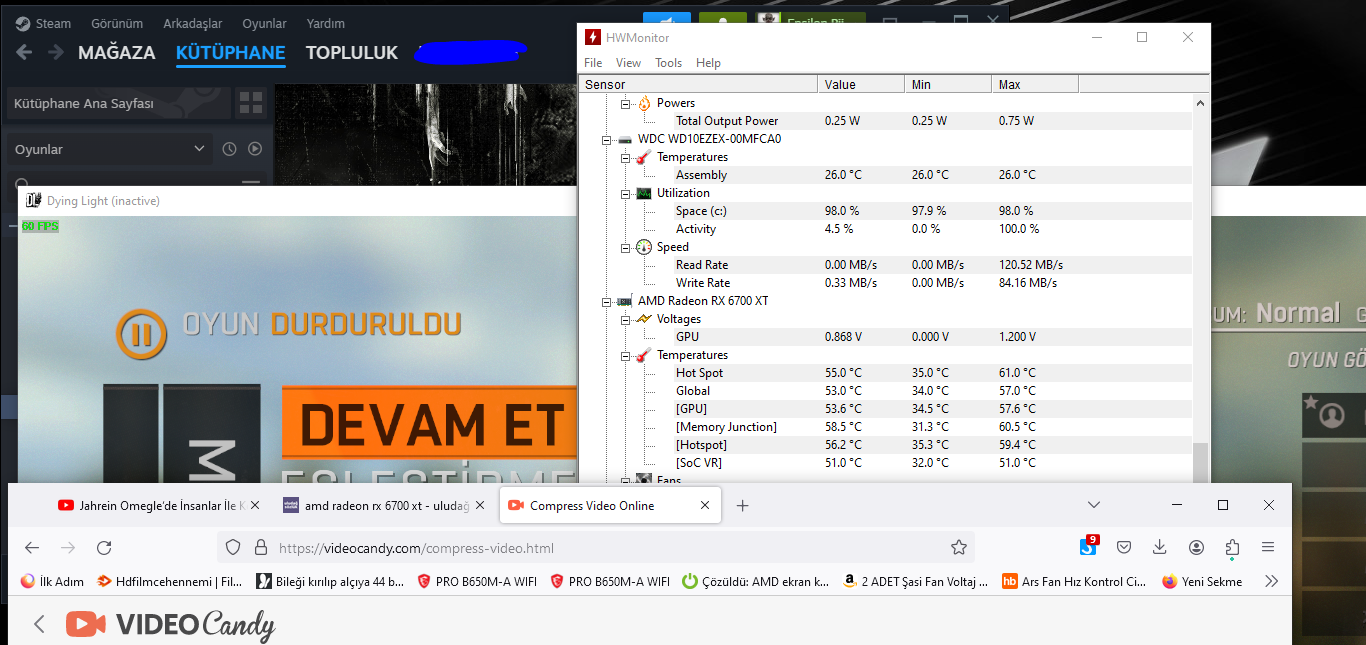Open Firefox downloads panel

pyautogui.click(x=1159, y=547)
